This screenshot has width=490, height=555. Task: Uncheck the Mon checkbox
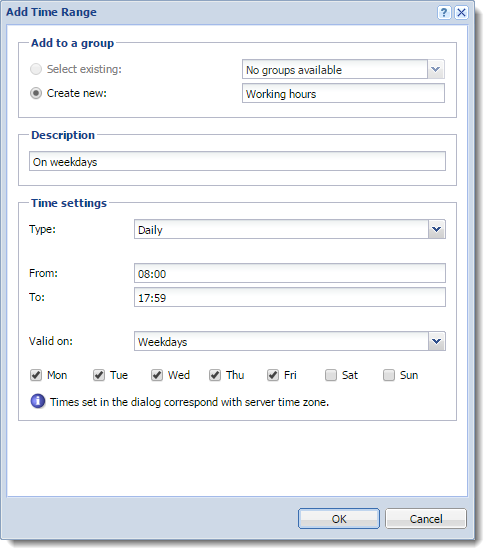coord(36,375)
